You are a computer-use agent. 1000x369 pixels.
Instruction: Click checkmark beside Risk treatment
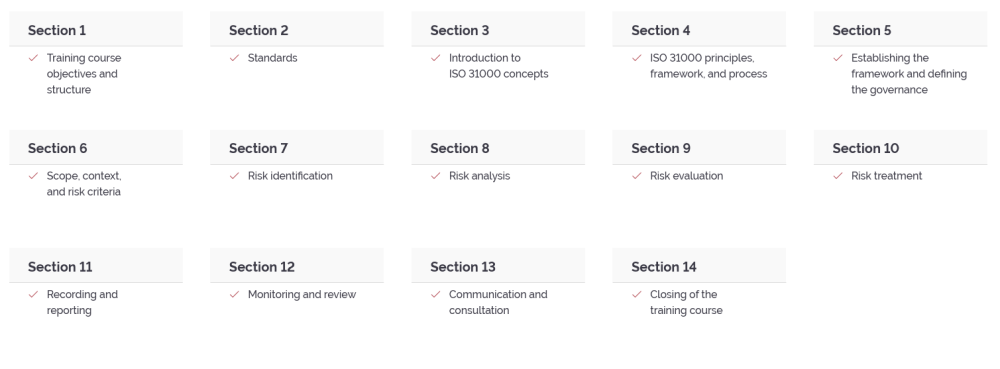[838, 176]
